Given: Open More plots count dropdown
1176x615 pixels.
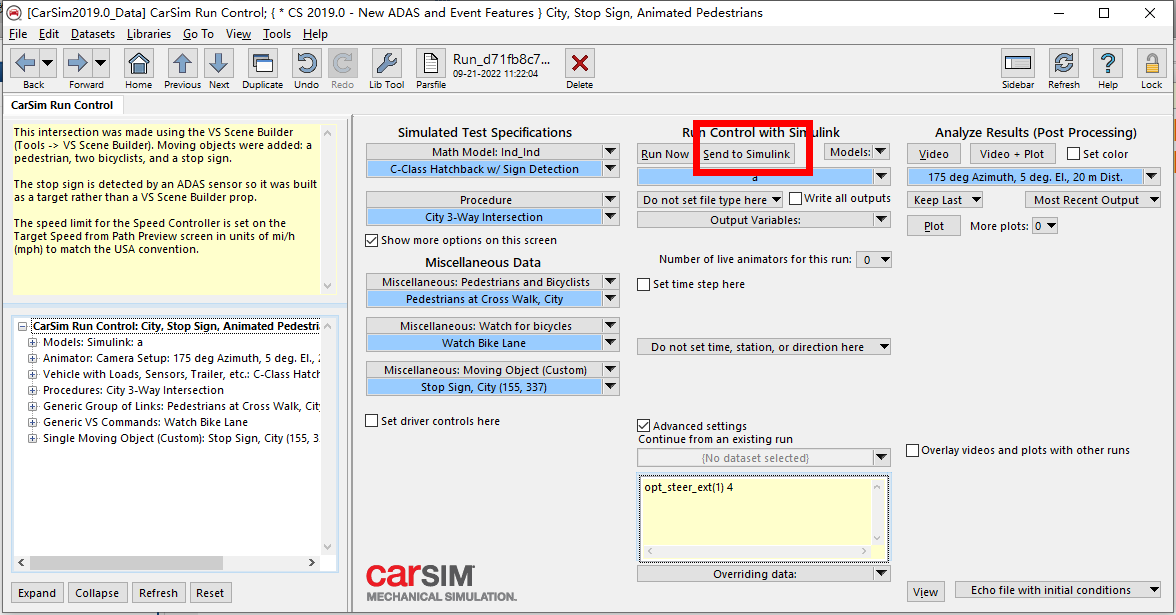Looking at the screenshot, I should 1045,226.
